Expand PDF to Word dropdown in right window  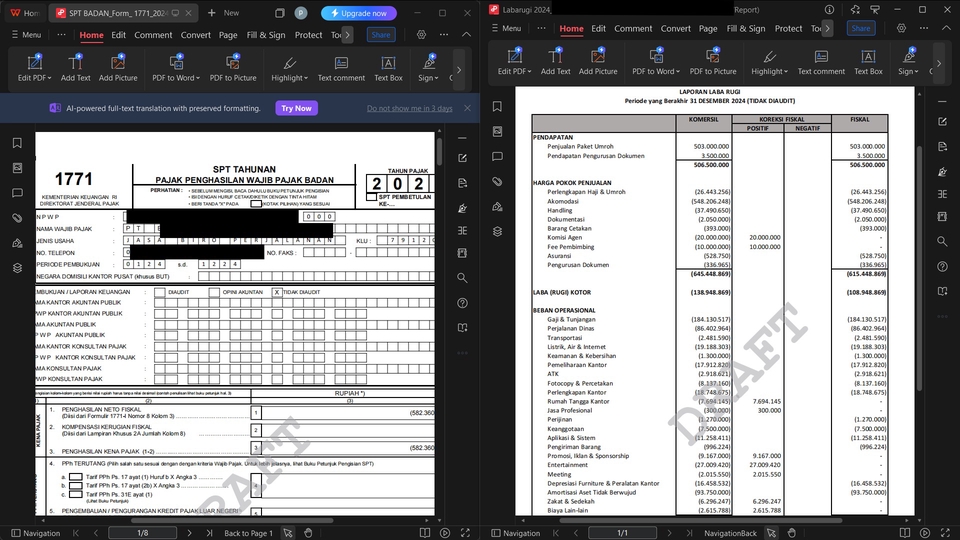coord(678,72)
